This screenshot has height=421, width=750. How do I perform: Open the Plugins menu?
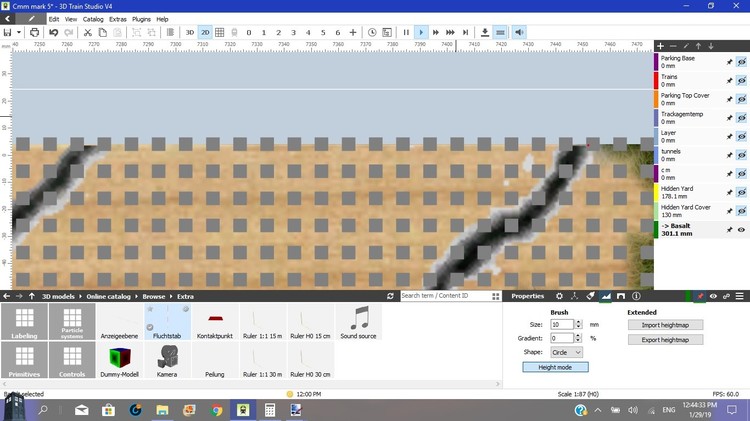coord(141,19)
